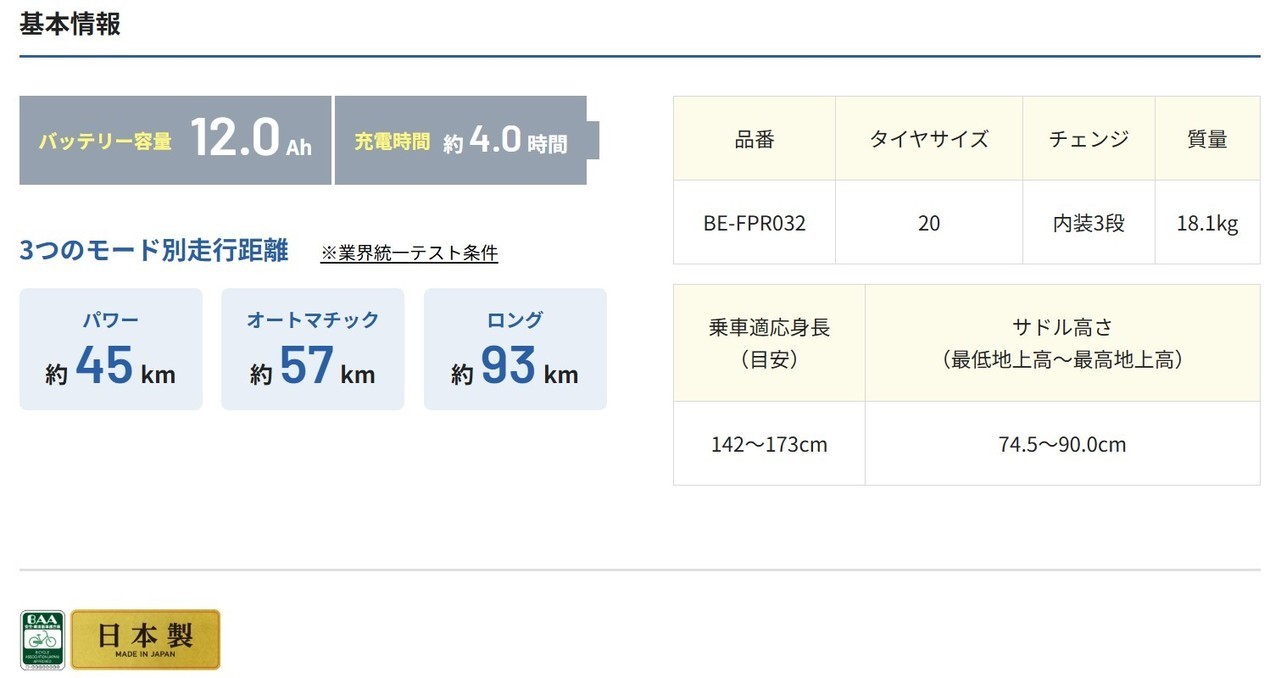Click the 品番 column header
1280x678 pixels.
(x=755, y=139)
